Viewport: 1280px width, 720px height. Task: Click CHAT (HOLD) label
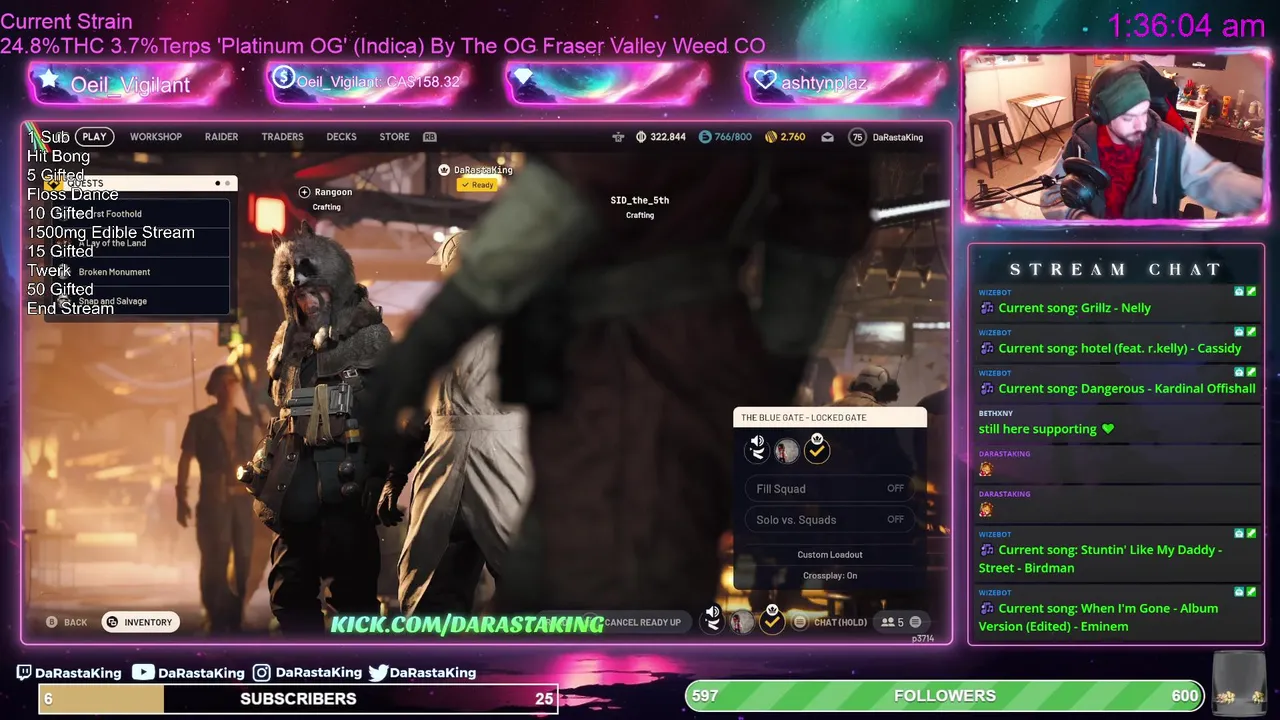840,622
